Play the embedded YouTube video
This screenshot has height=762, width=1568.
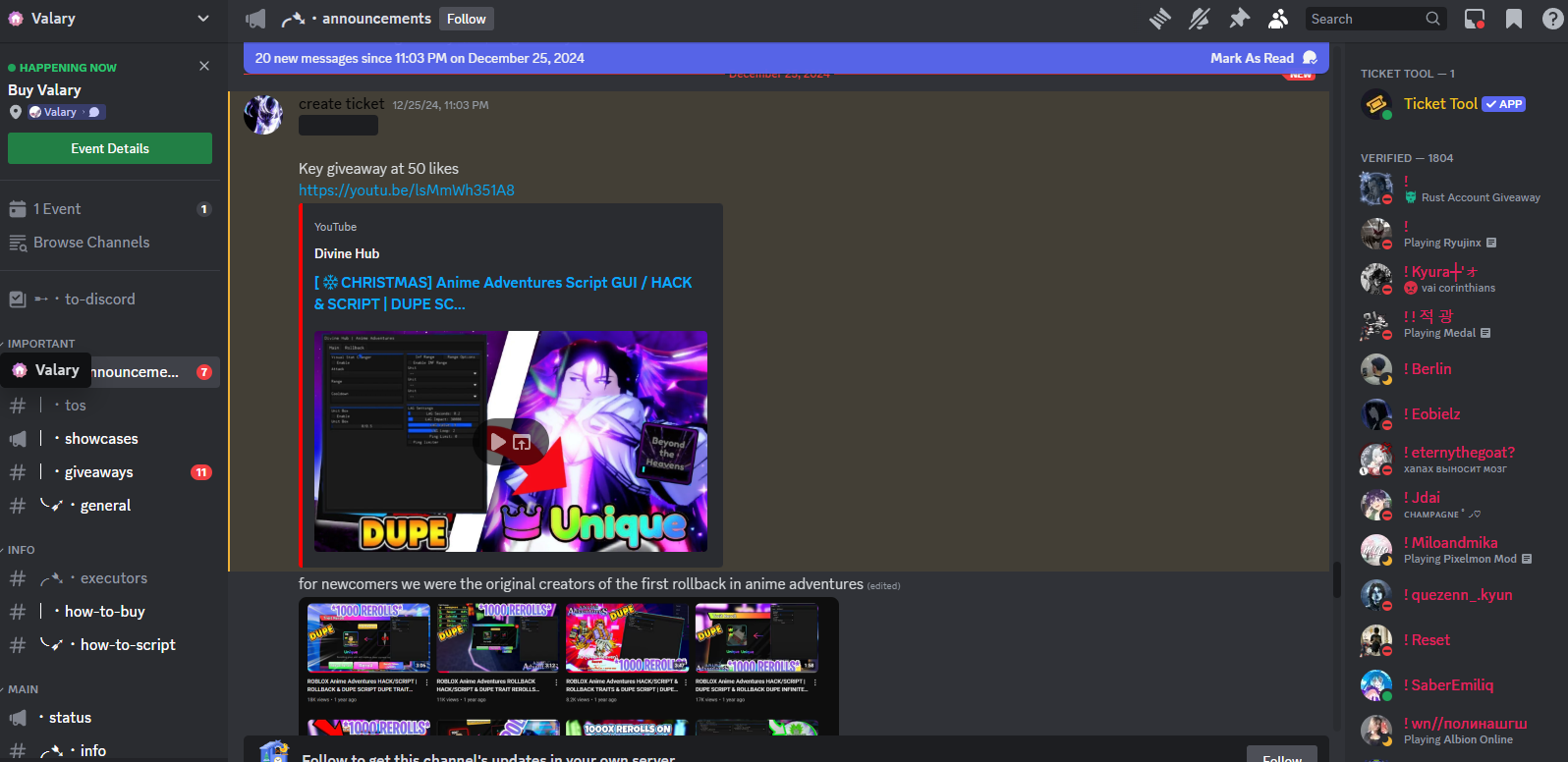498,442
